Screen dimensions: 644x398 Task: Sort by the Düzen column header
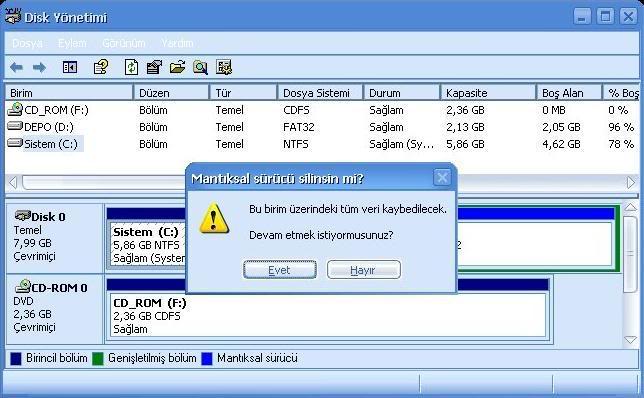171,93
